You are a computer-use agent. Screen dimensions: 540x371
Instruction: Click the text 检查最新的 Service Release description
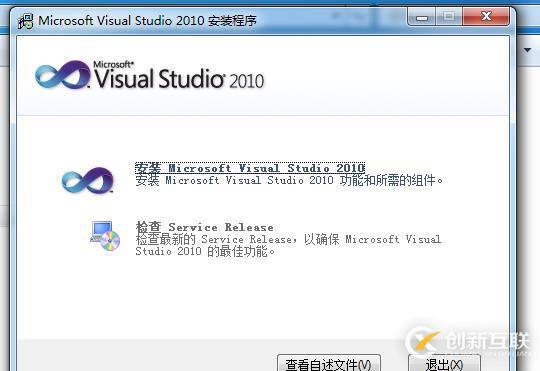point(288,245)
